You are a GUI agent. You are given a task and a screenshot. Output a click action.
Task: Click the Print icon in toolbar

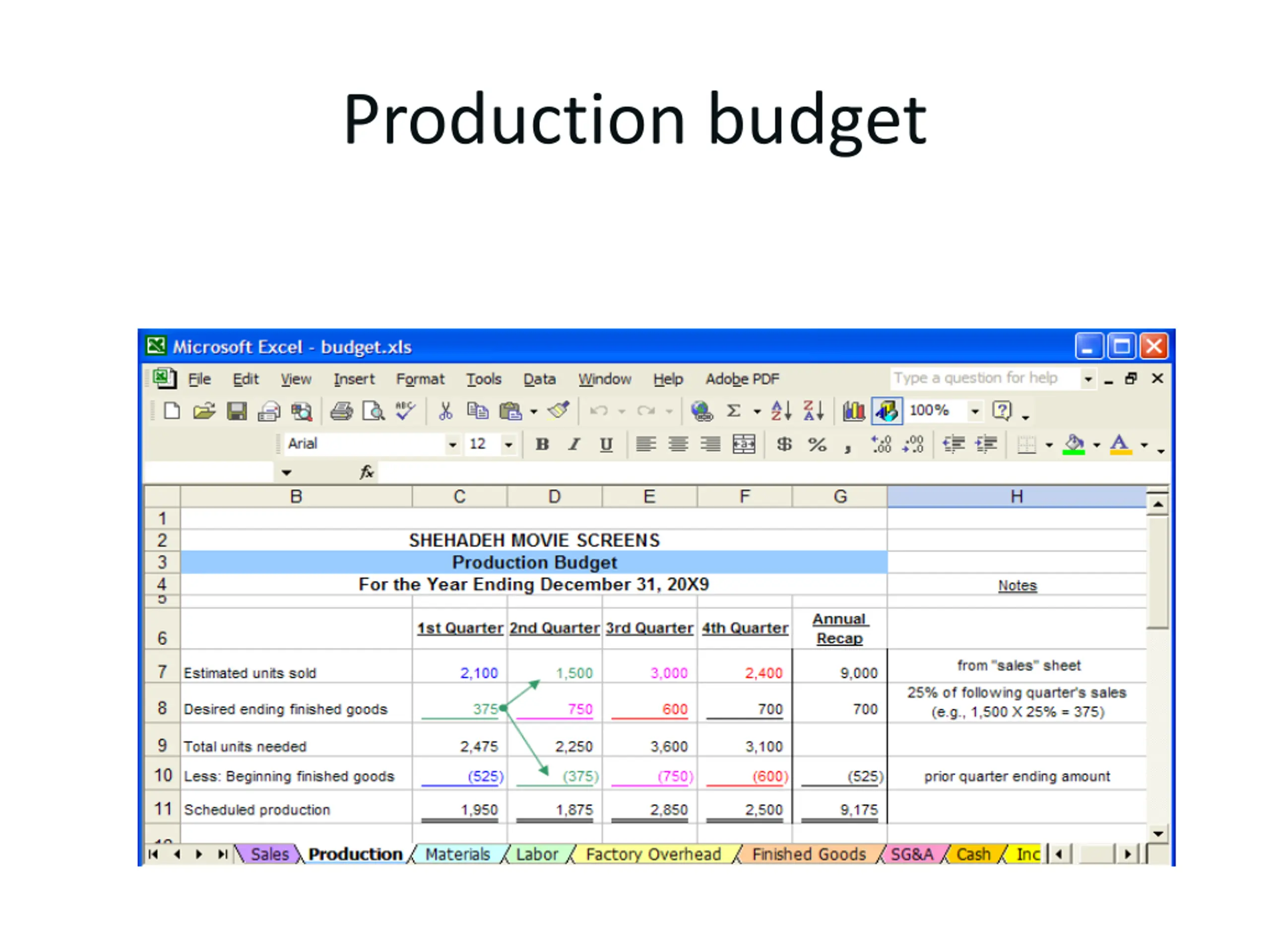pos(341,411)
